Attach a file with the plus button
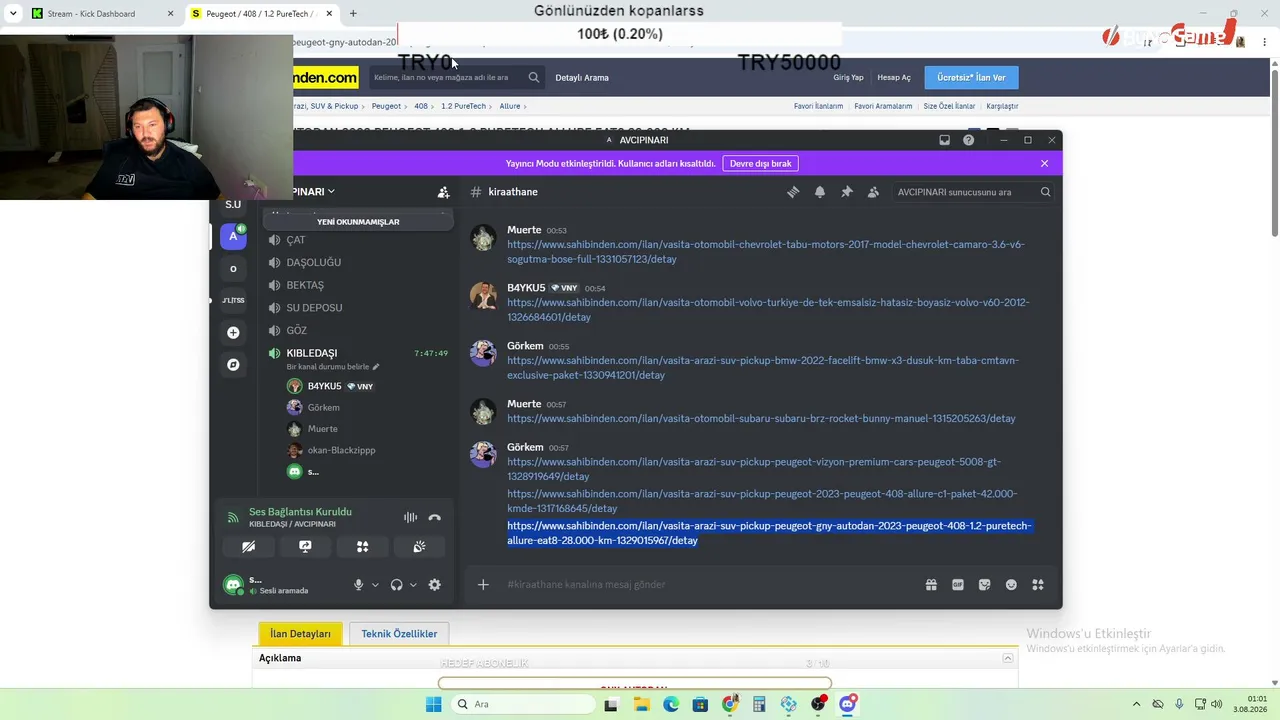Screen dimensions: 1280x720 tap(483, 585)
